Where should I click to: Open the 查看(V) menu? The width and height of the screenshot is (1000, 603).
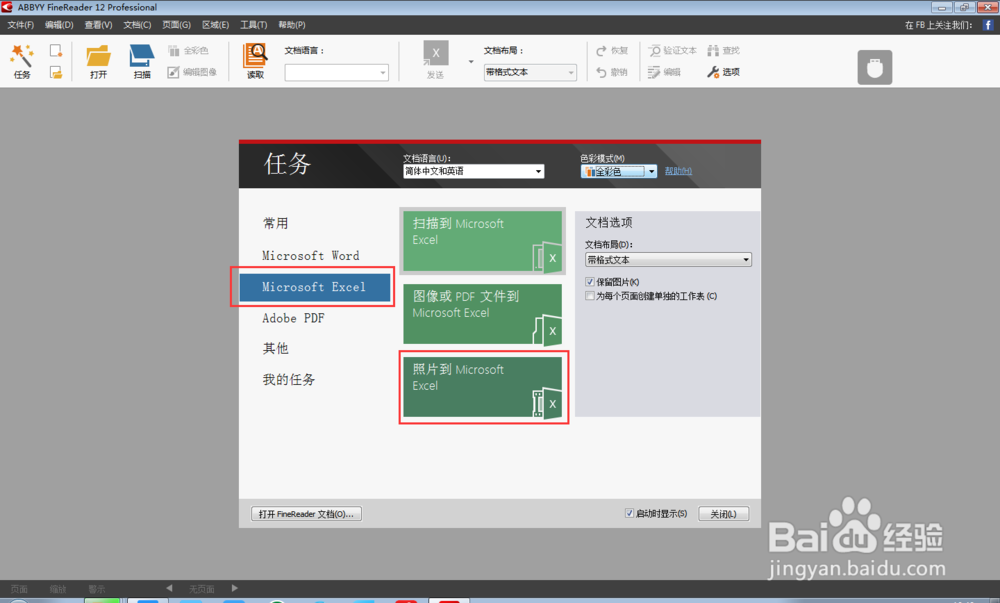click(98, 25)
